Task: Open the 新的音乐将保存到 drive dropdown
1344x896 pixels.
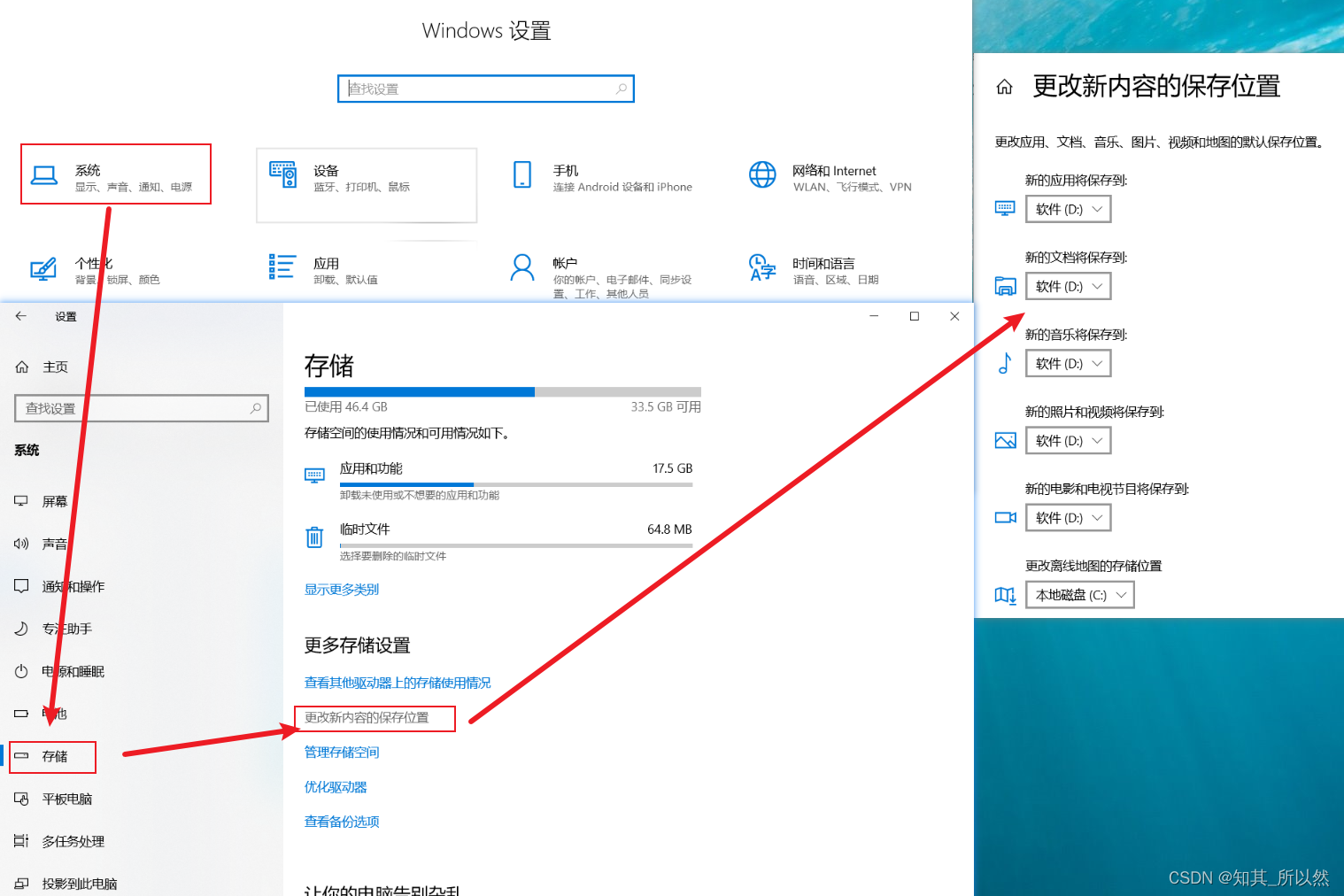Action: 1068,363
